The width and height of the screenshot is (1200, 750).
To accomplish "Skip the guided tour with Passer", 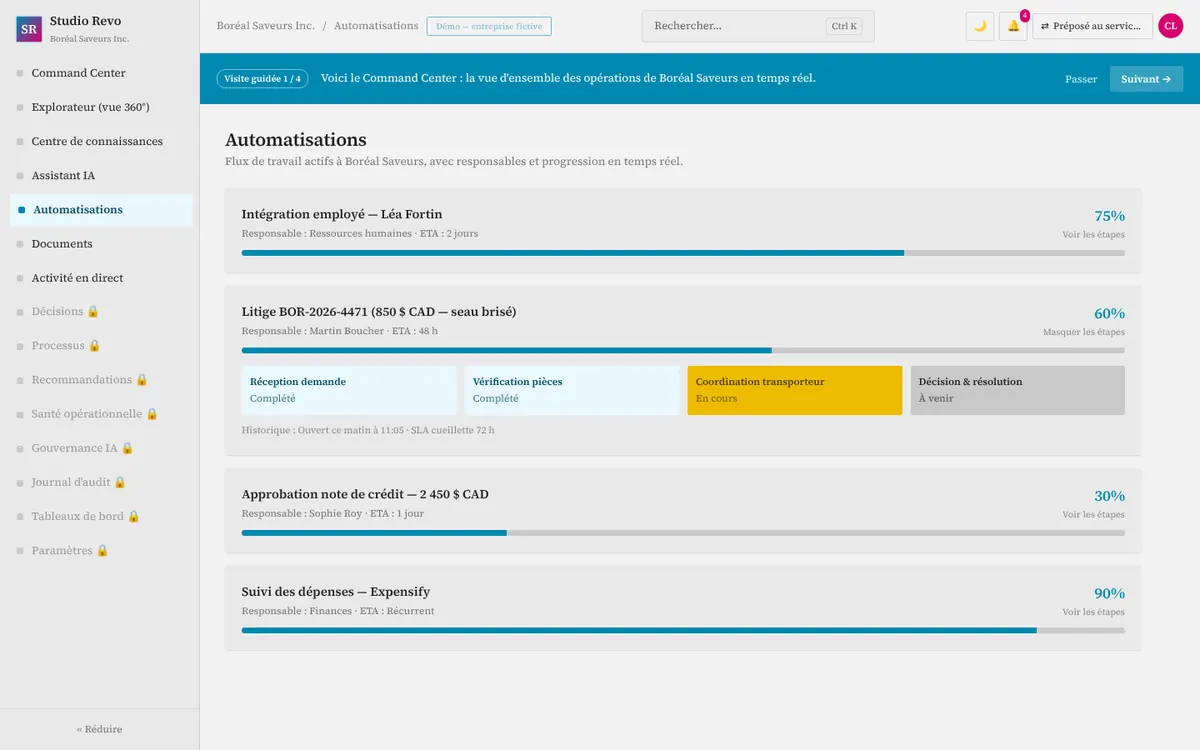I will 1081,79.
